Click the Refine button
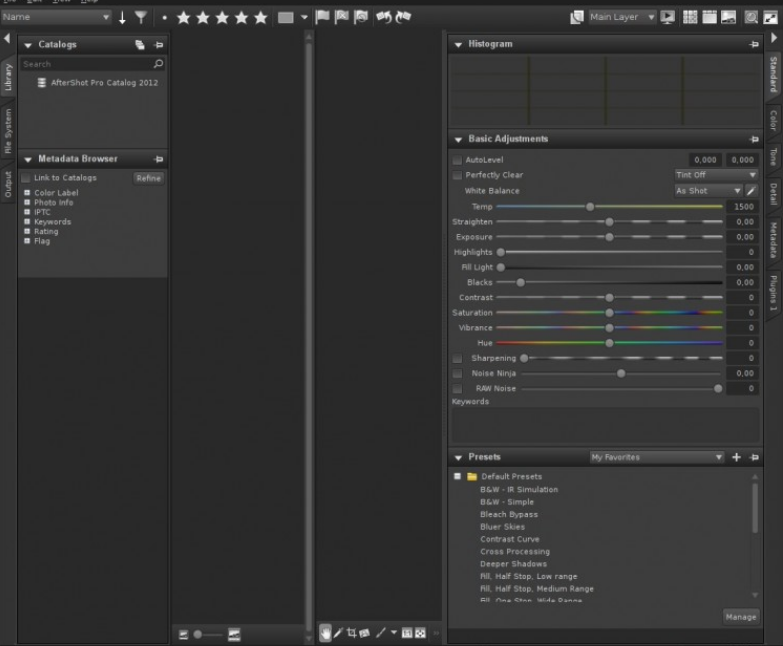783x646 pixels. 148,178
